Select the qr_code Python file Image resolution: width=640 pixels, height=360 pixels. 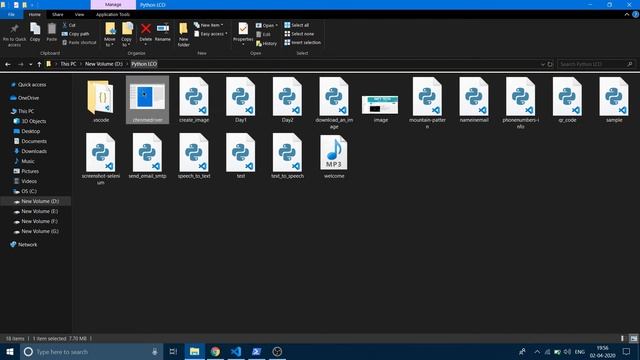(x=567, y=101)
